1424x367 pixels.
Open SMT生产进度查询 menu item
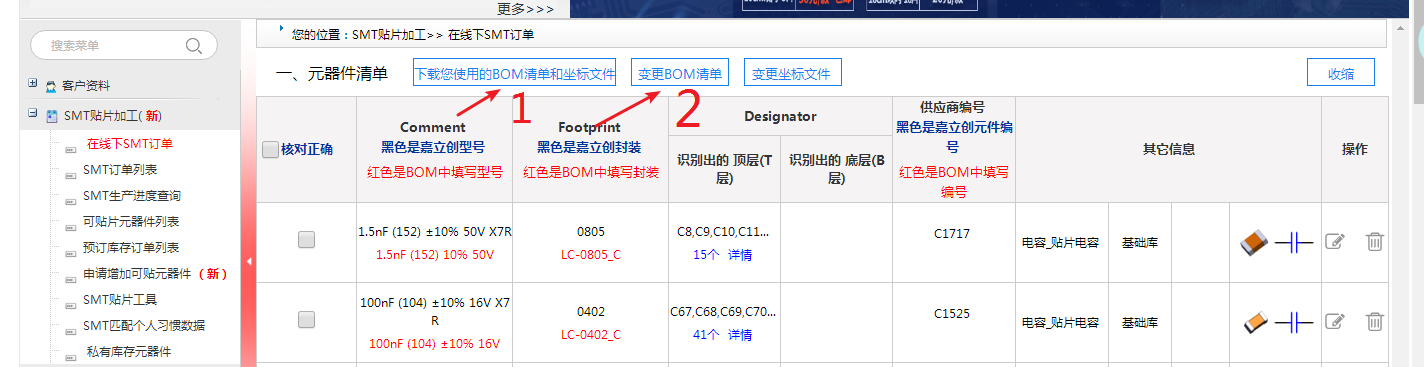tap(131, 195)
